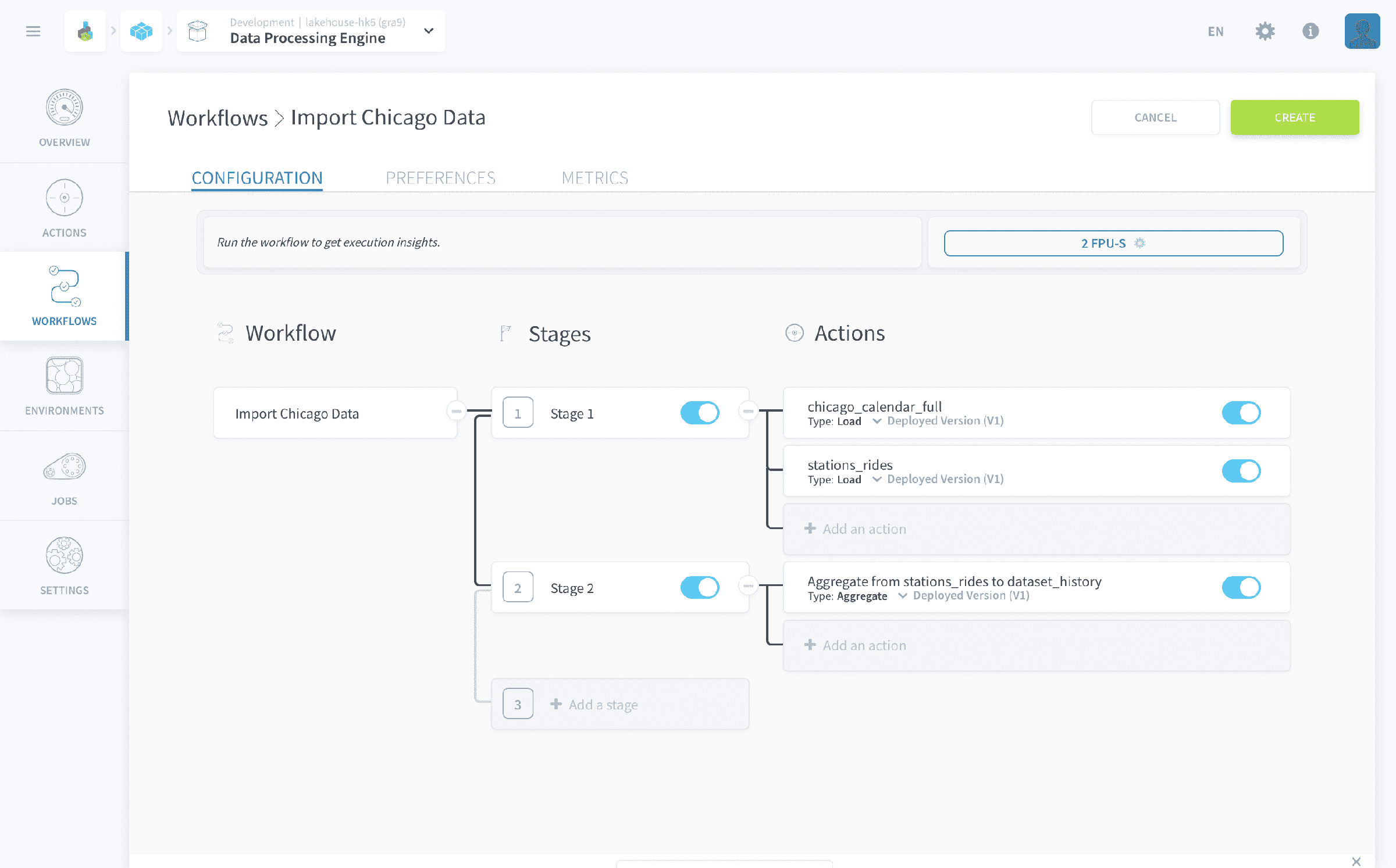Image resolution: width=1396 pixels, height=868 pixels.
Task: Click the Workflows breadcrumb link
Action: (218, 118)
